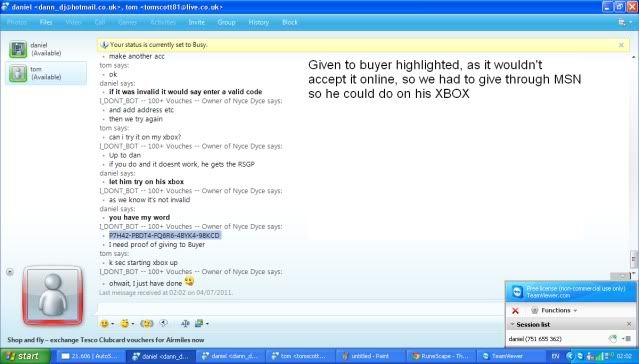Open the Invite menu
The width and height of the screenshot is (639, 364).
196,22
